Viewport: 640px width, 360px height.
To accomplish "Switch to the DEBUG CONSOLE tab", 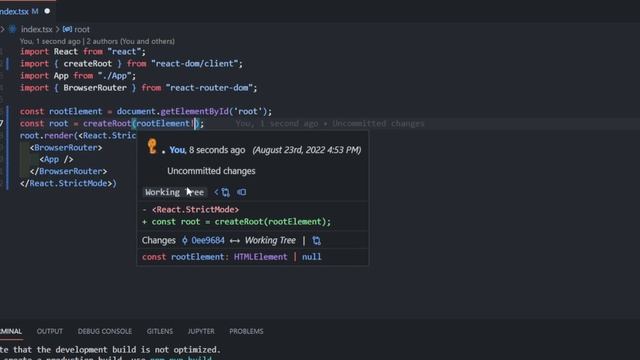I will click(104, 331).
